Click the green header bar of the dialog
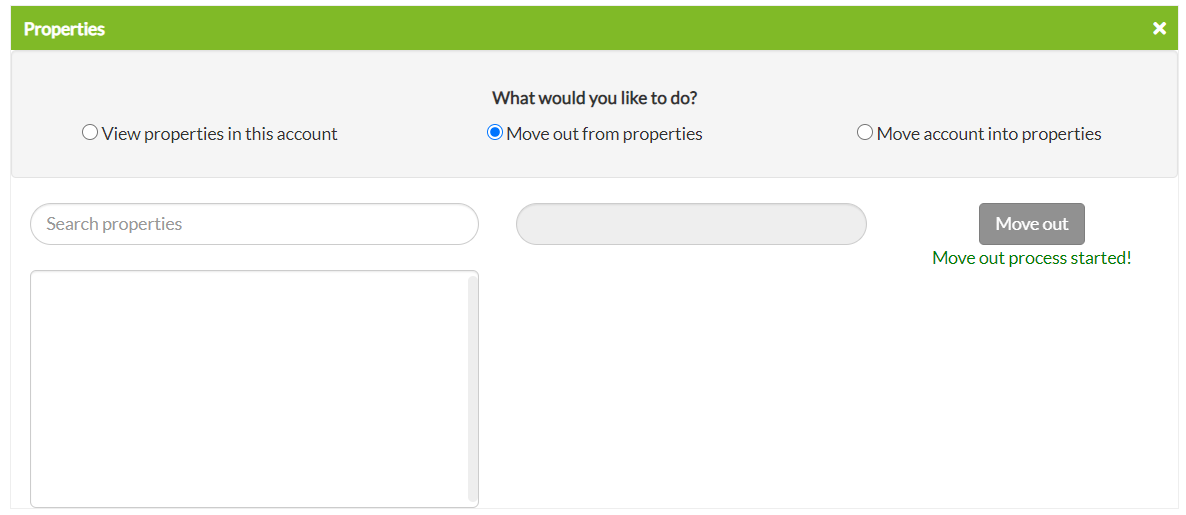The height and width of the screenshot is (515, 1186). pos(600,28)
